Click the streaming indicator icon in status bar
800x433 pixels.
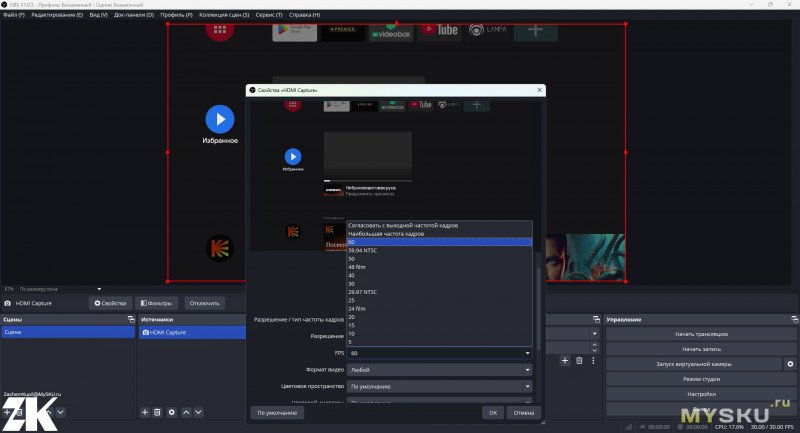pyautogui.click(x=642, y=427)
